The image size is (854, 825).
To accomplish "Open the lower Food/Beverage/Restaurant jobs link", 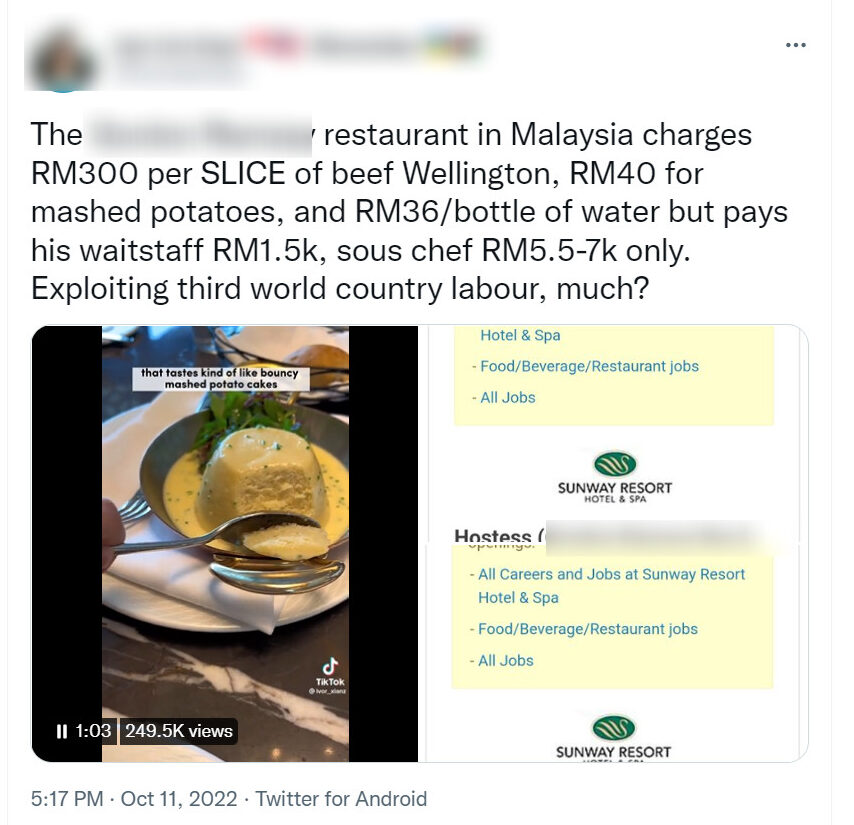I will click(588, 630).
